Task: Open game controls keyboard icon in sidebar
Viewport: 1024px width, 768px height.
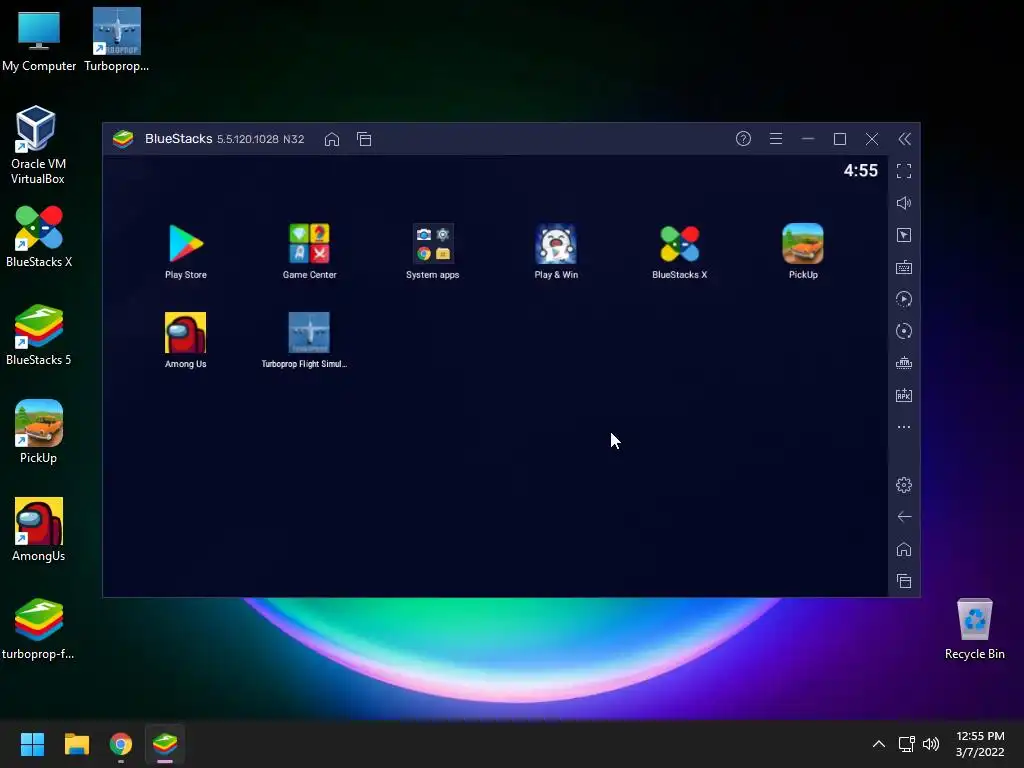Action: point(904,267)
